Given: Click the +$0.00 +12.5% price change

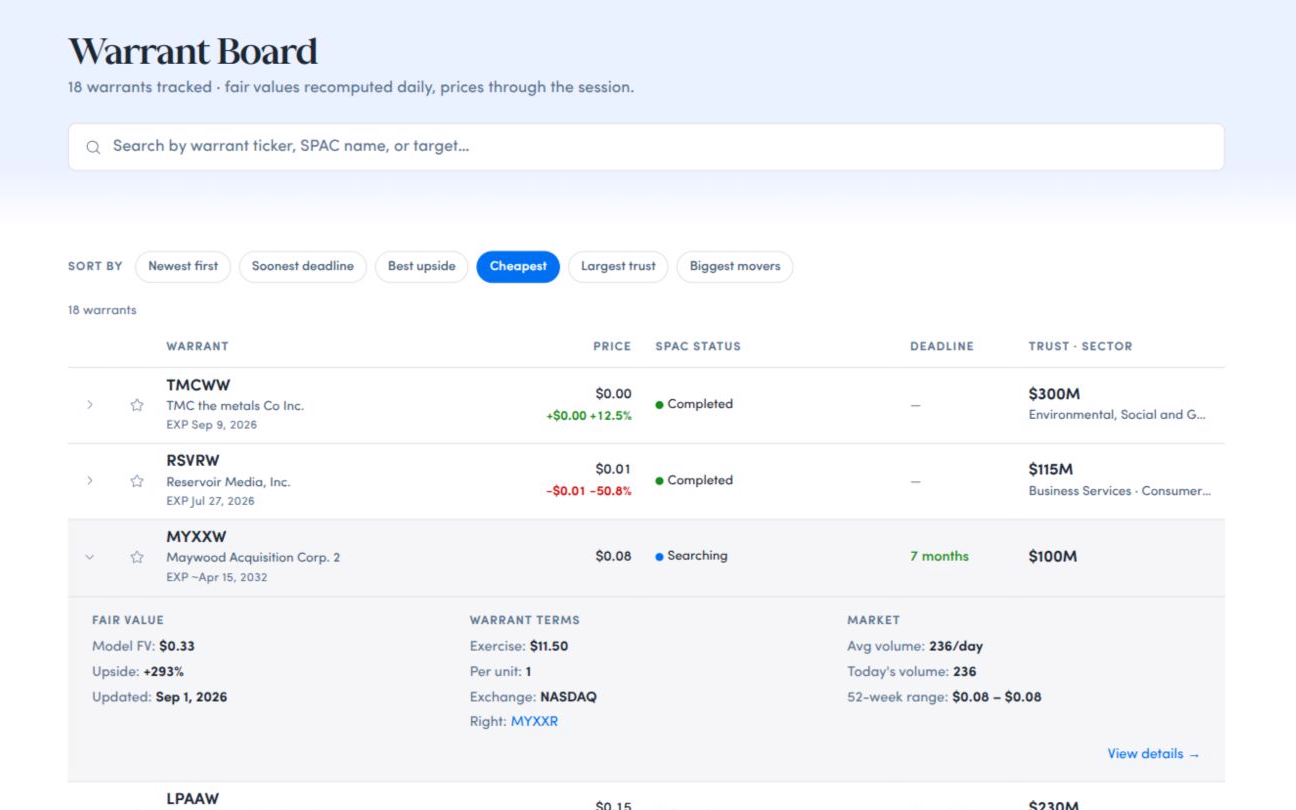Looking at the screenshot, I should coord(589,416).
